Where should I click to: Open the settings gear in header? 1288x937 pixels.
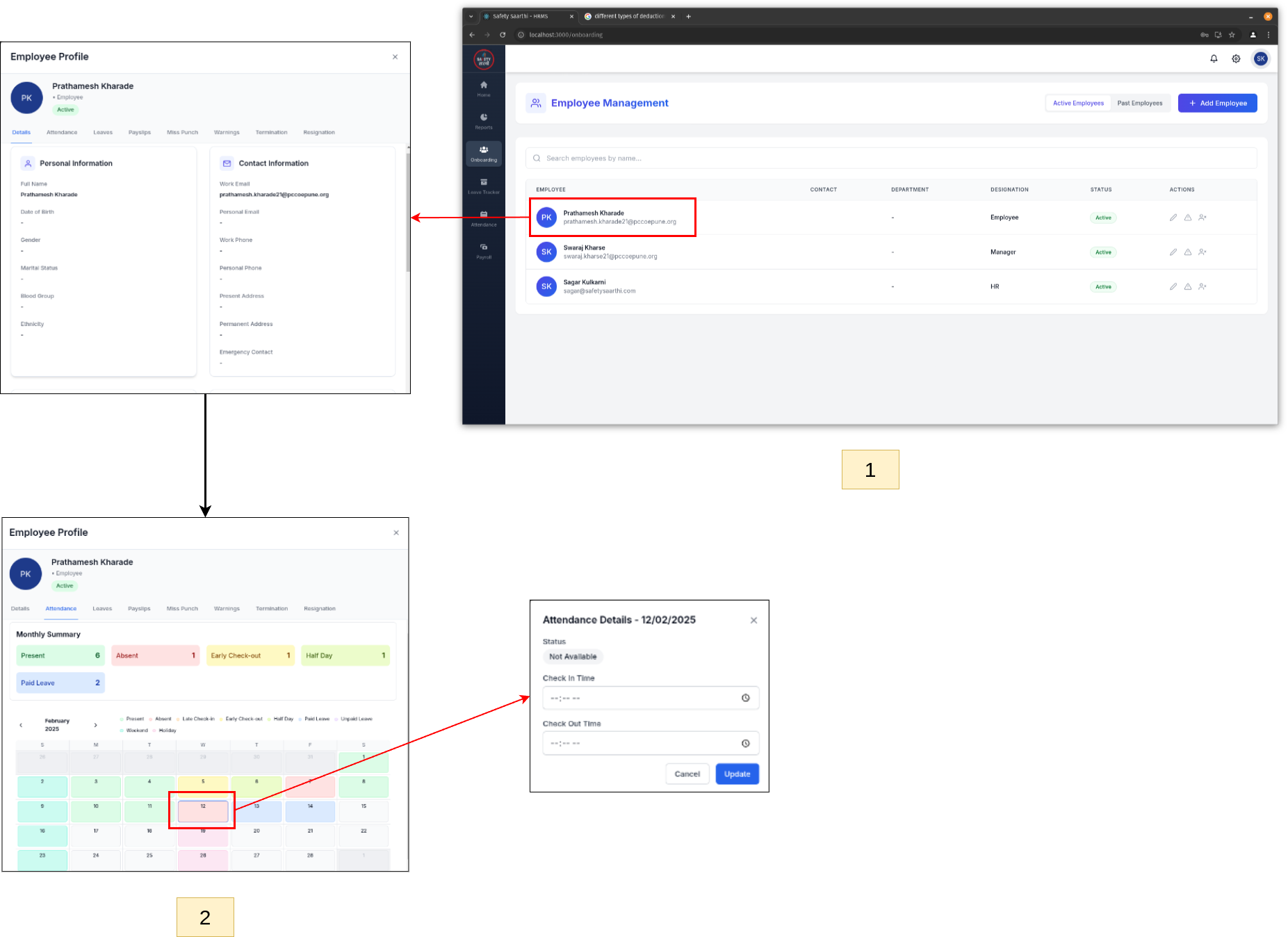click(x=1236, y=59)
